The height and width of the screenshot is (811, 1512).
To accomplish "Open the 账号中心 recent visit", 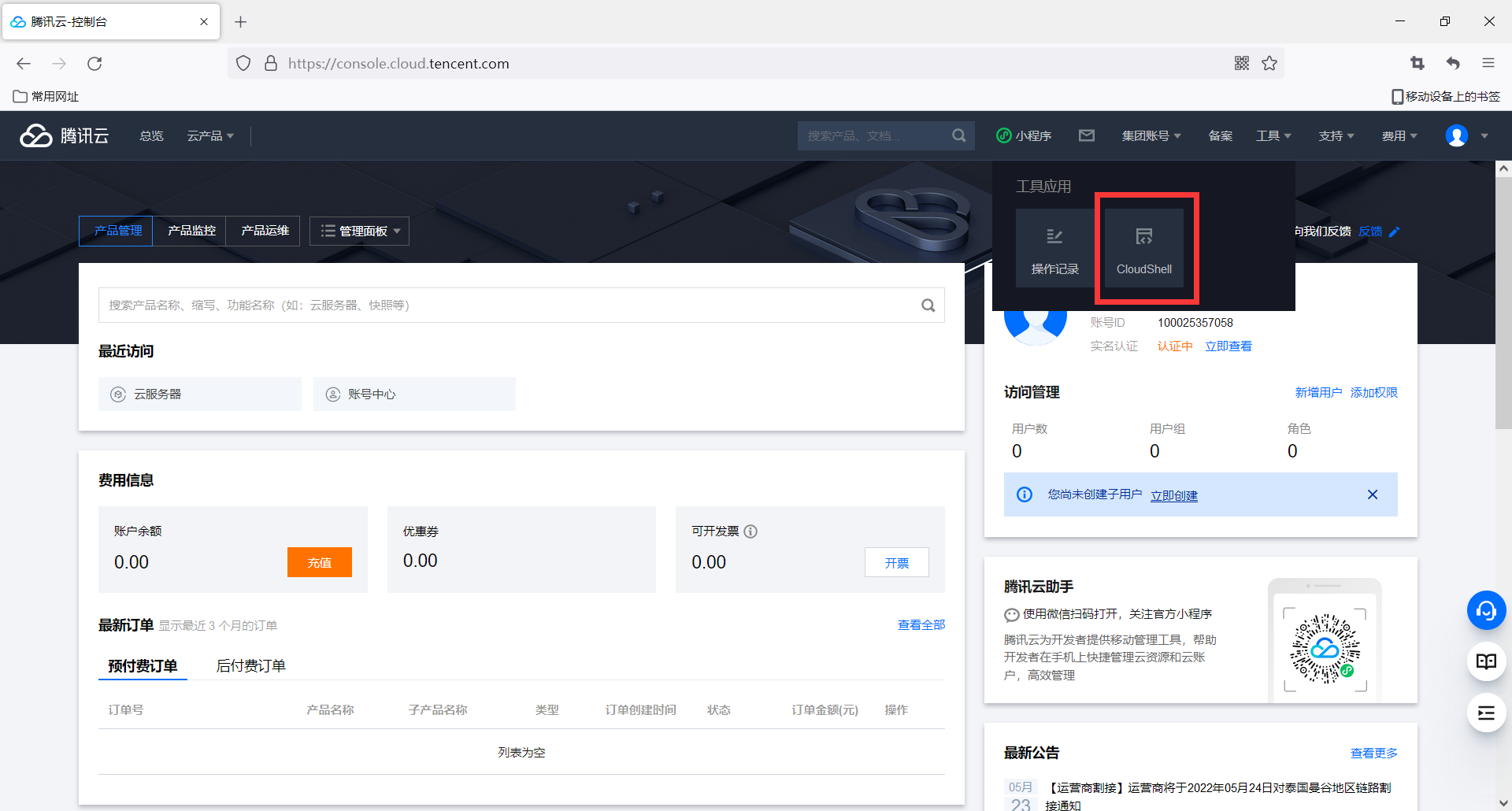I will [x=414, y=394].
